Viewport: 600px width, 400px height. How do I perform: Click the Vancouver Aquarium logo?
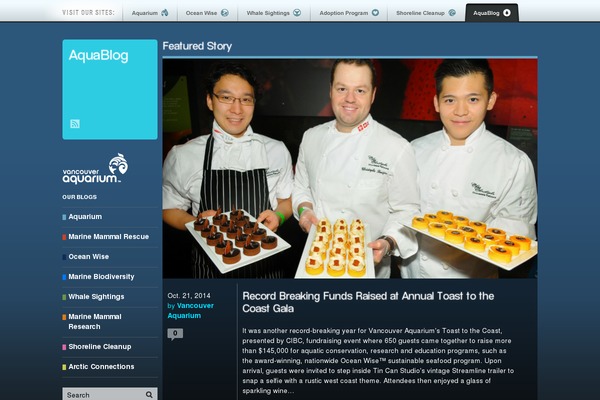[95, 168]
